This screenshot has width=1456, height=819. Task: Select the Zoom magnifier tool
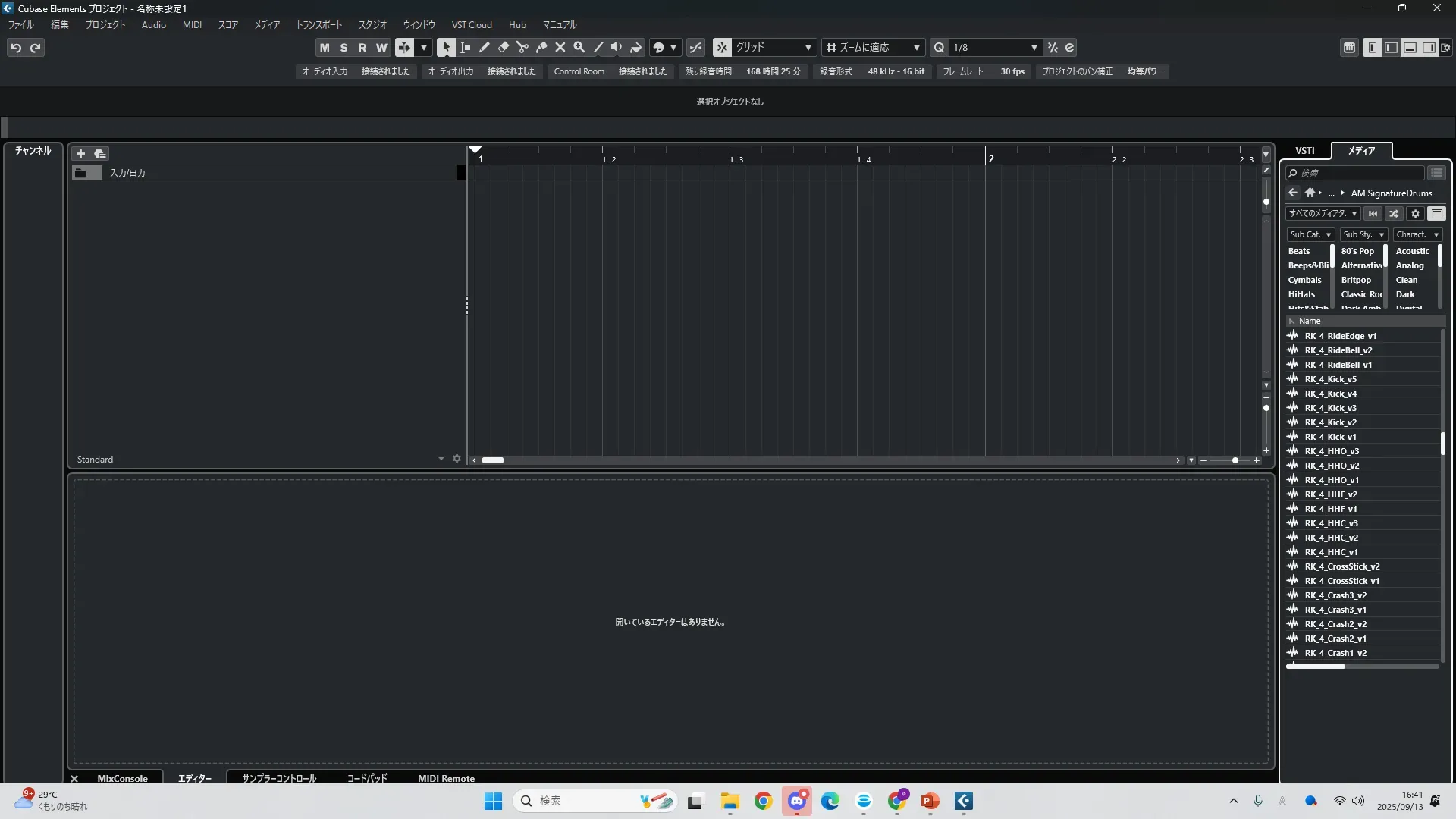[x=579, y=48]
